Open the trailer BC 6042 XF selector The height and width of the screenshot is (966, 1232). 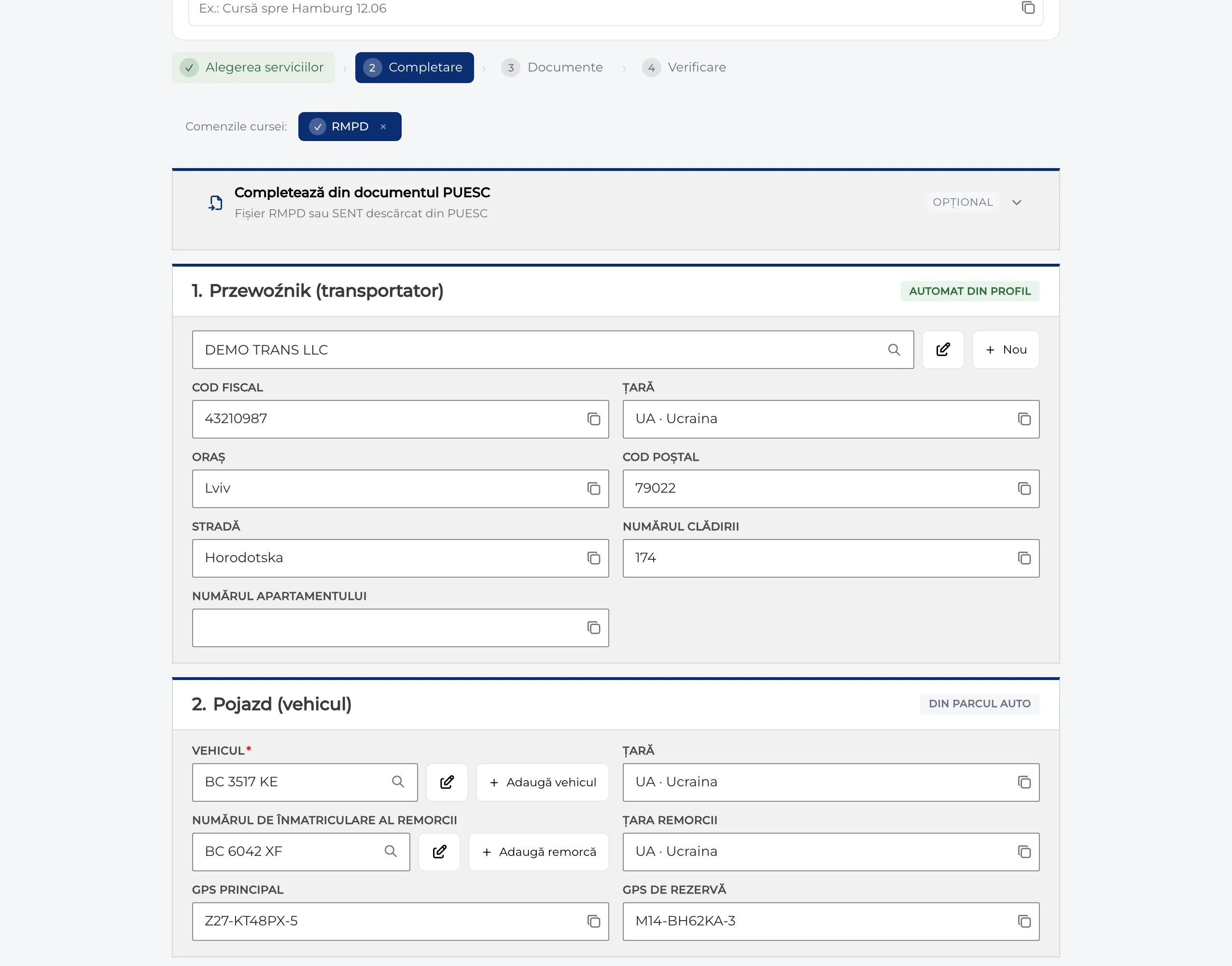coord(301,852)
